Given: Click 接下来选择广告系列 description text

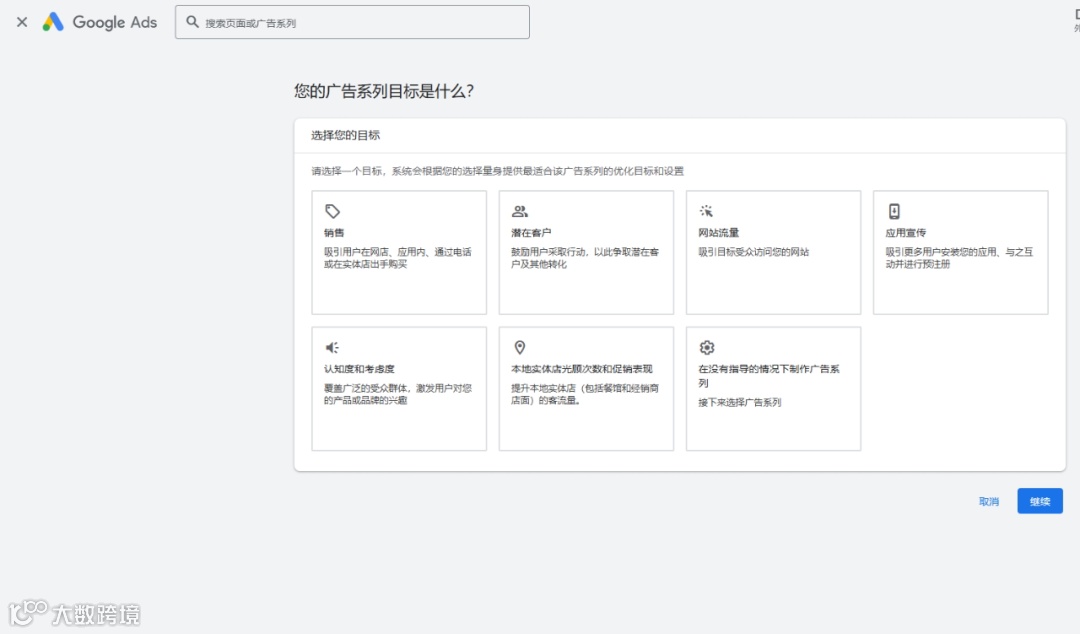Looking at the screenshot, I should click(740, 402).
